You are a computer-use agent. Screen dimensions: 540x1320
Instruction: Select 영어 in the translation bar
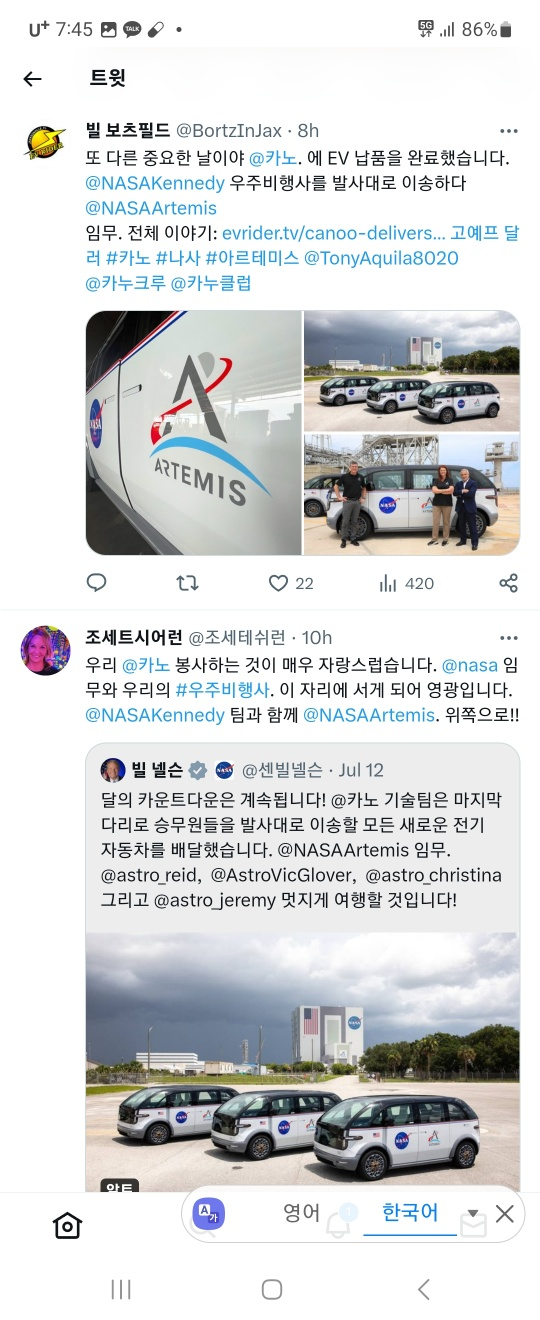pyautogui.click(x=301, y=1213)
